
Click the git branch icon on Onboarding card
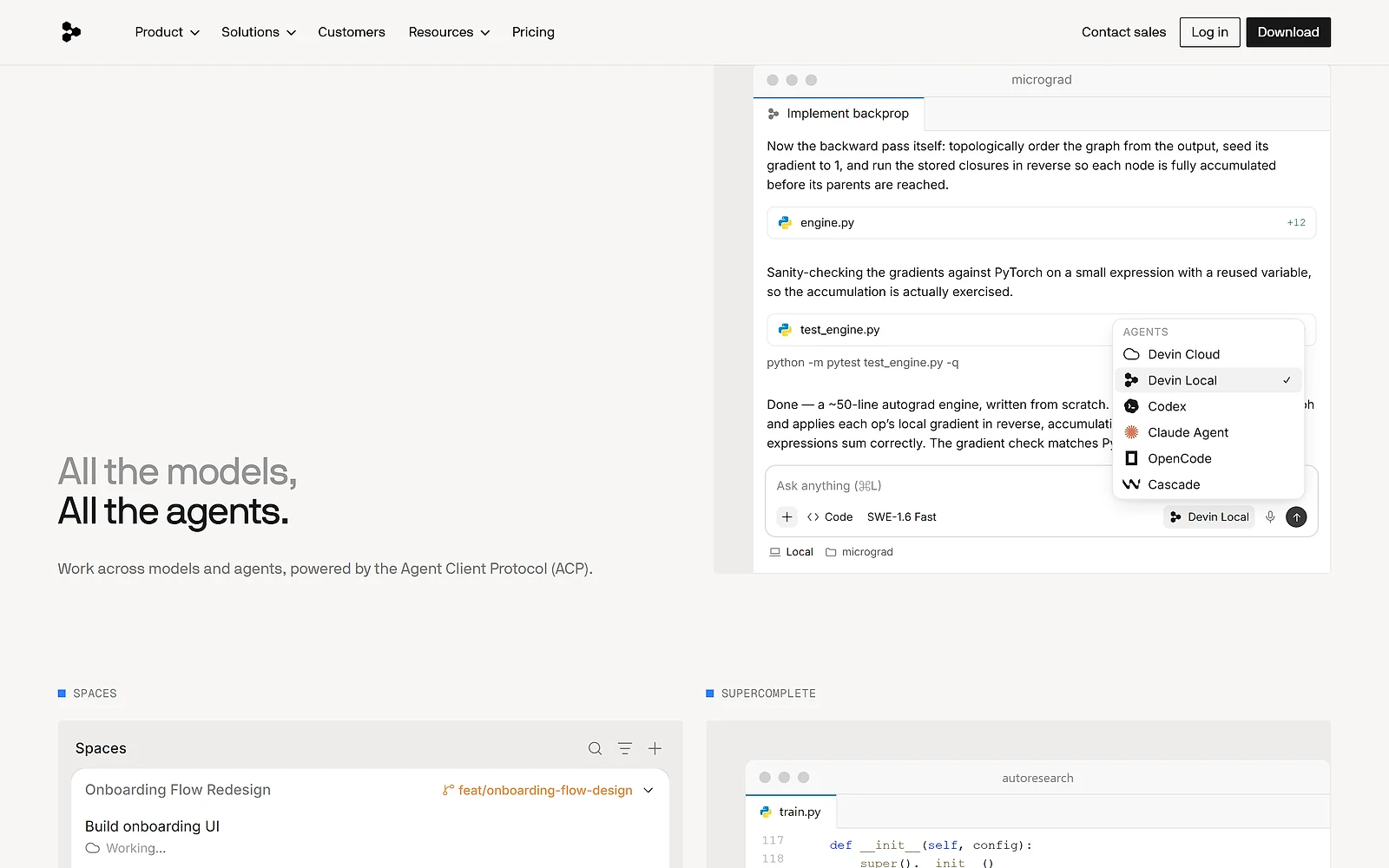point(448,790)
